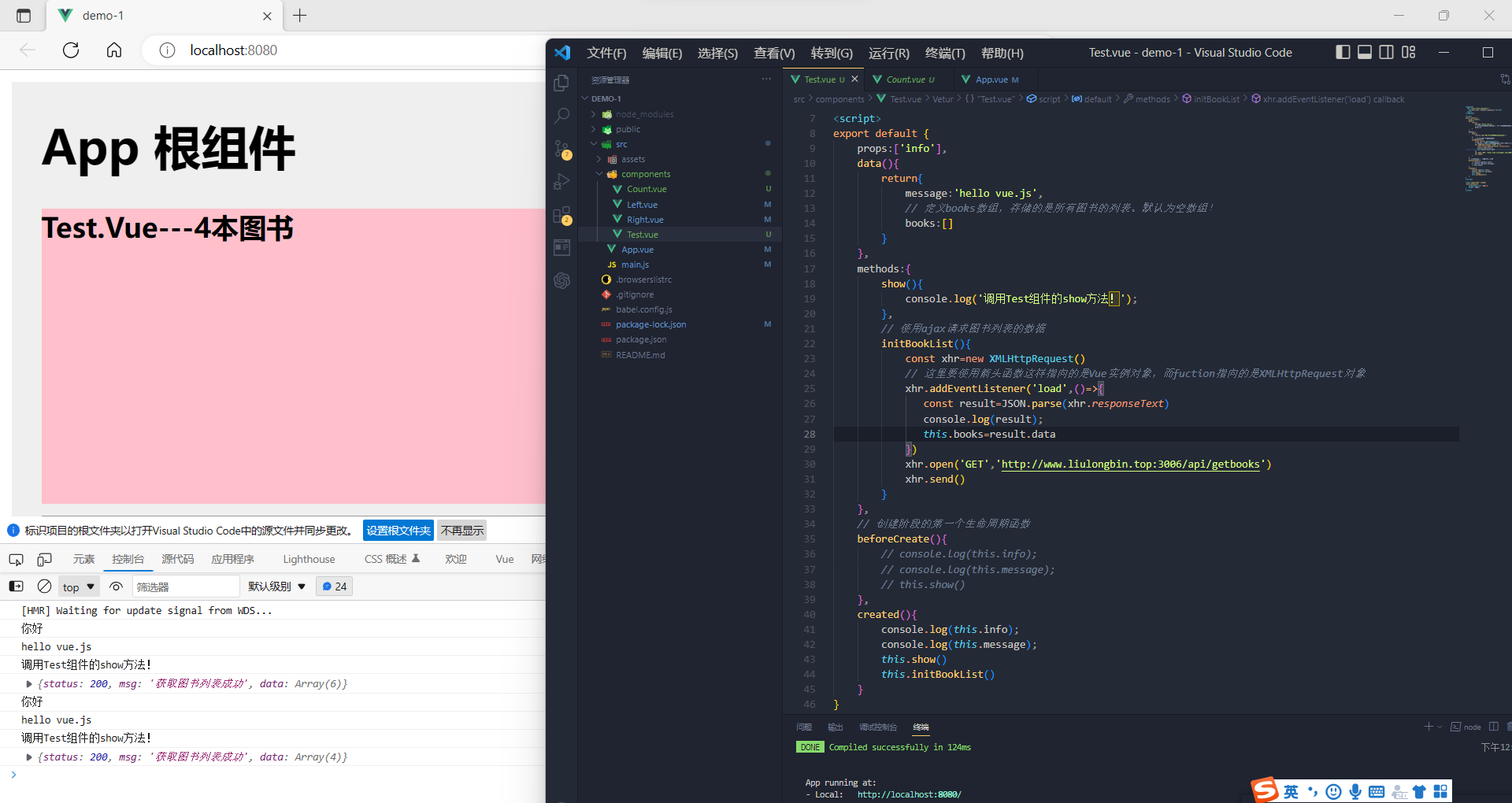Image resolution: width=1512 pixels, height=803 pixels.
Task: Open the 默认级别 log level dropdown
Action: point(277,587)
